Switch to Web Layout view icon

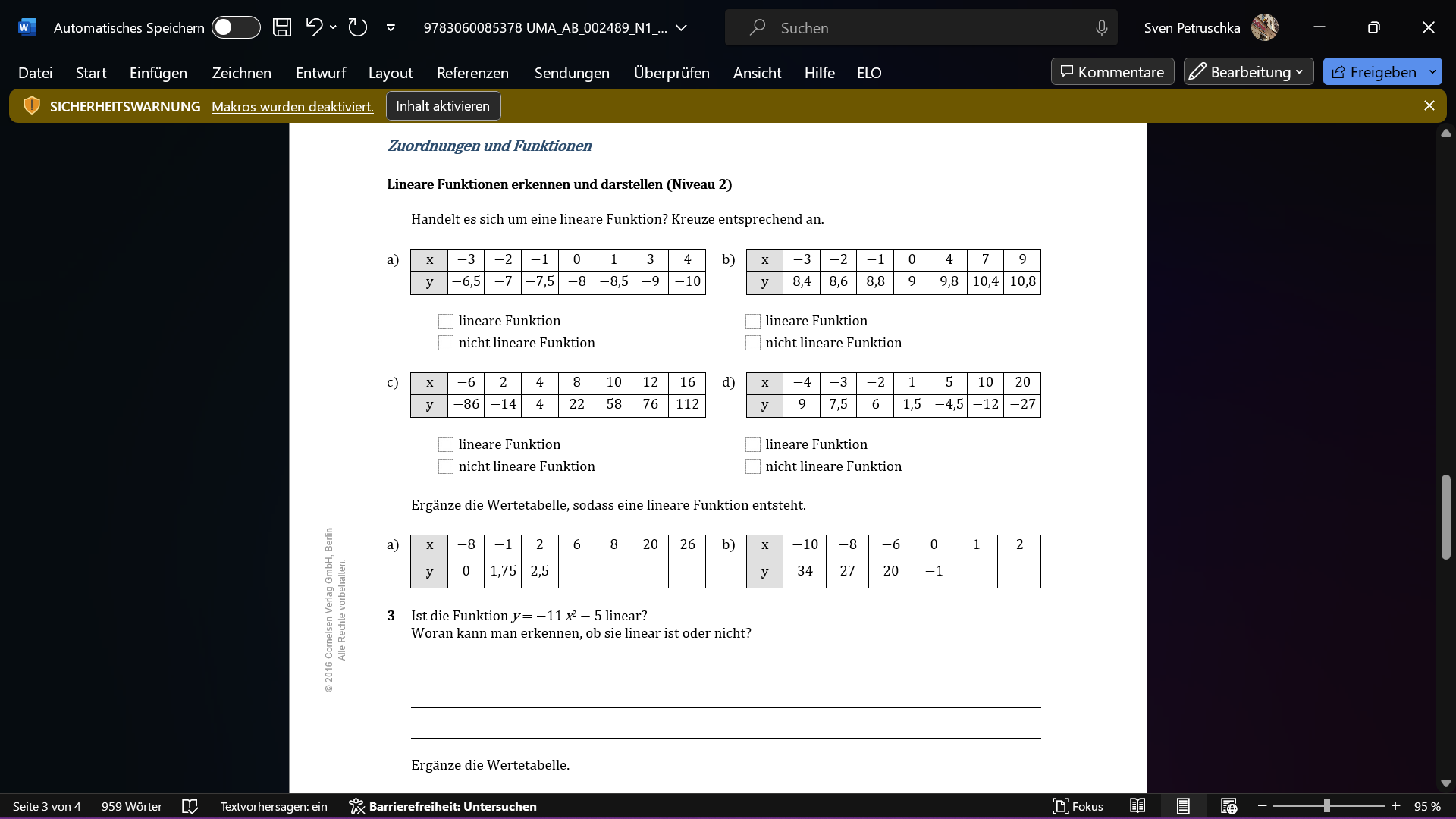pyautogui.click(x=1228, y=806)
